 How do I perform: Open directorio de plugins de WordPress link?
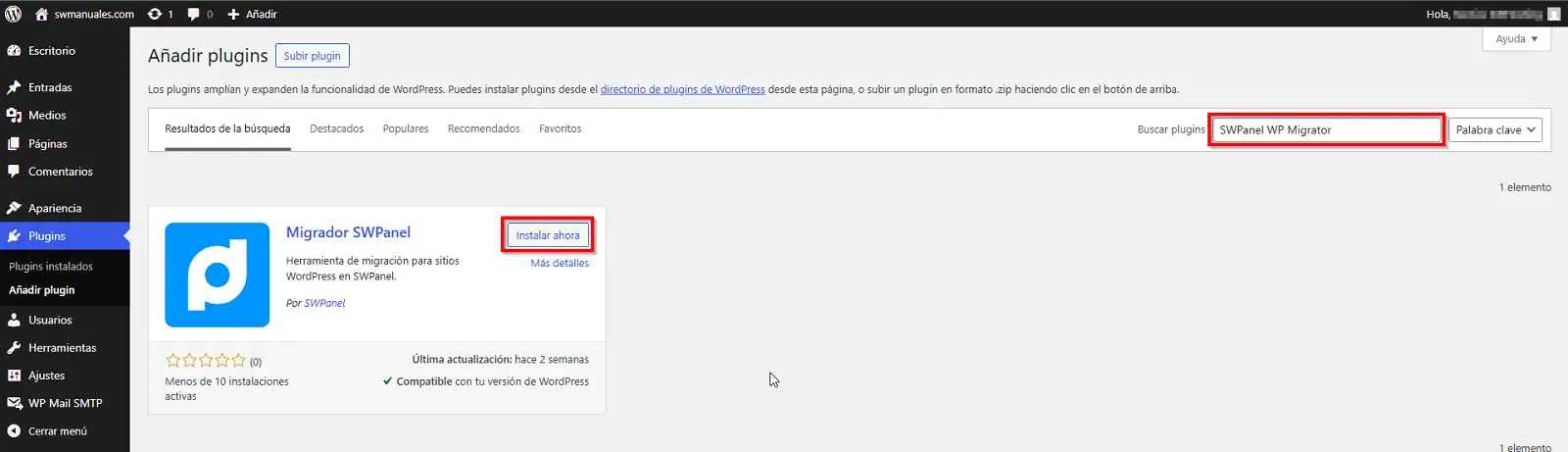coord(682,89)
